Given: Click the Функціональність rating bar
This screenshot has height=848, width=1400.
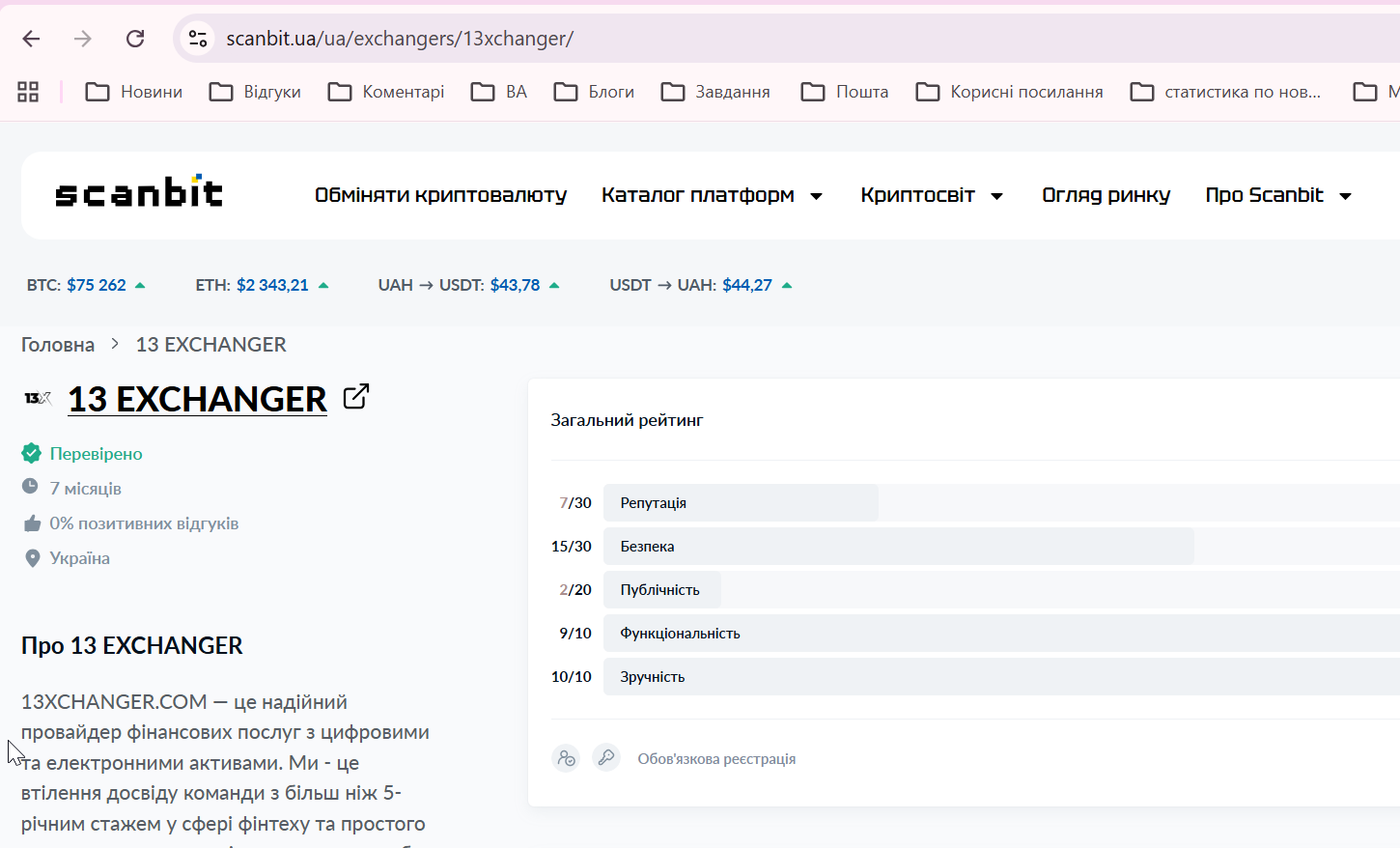Looking at the screenshot, I should pyautogui.click(x=1001, y=634).
